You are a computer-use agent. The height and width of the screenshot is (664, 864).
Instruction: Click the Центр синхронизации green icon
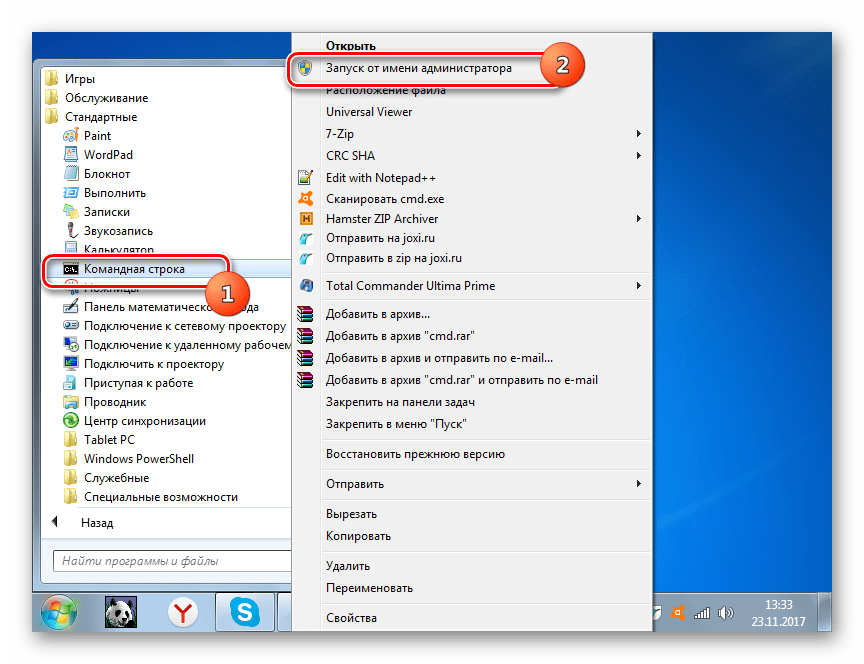tap(71, 420)
